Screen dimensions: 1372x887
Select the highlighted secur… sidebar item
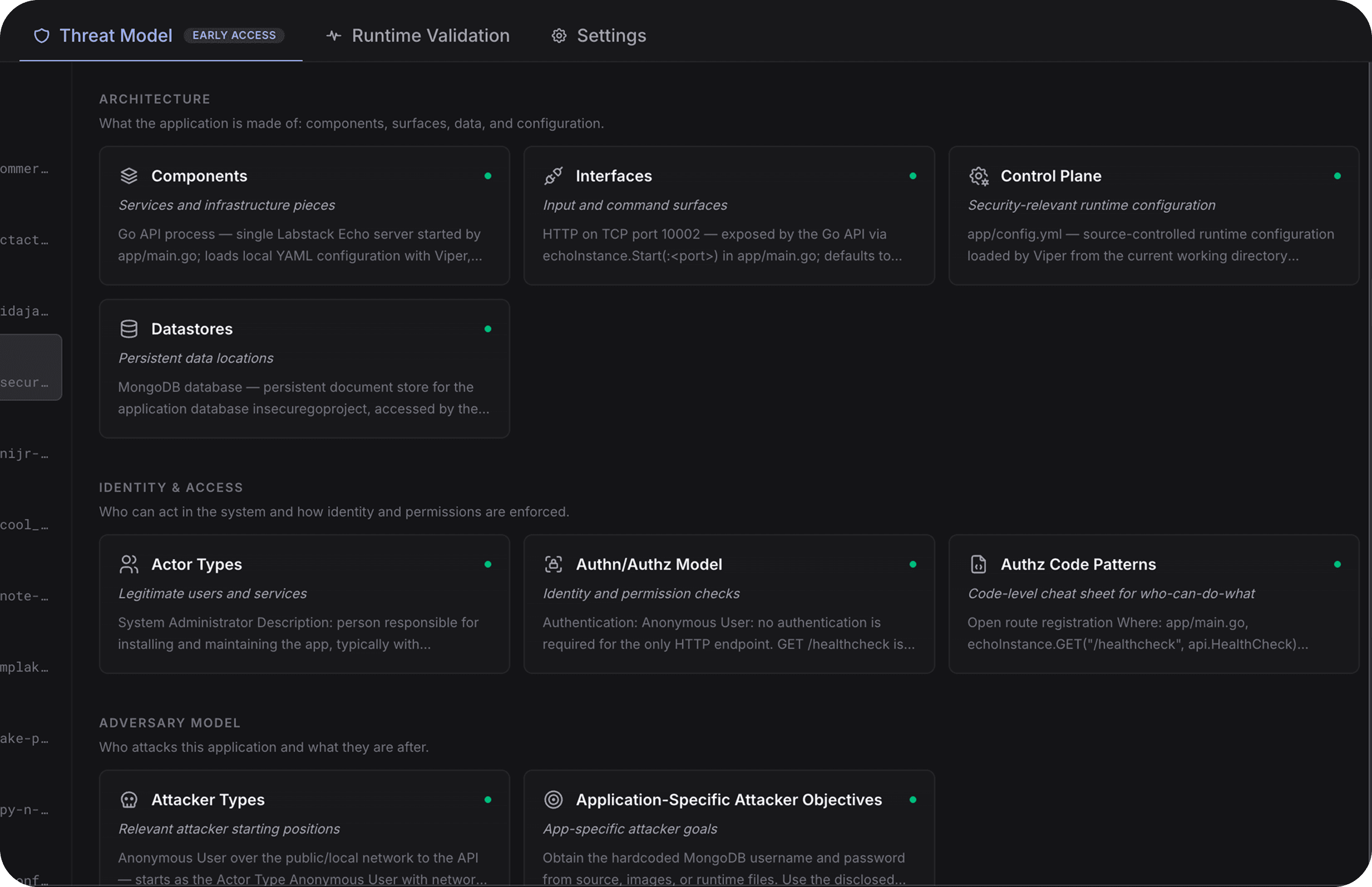[31, 367]
